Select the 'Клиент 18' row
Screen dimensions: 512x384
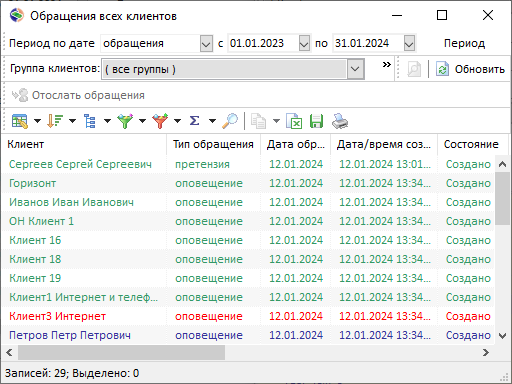tap(248, 259)
